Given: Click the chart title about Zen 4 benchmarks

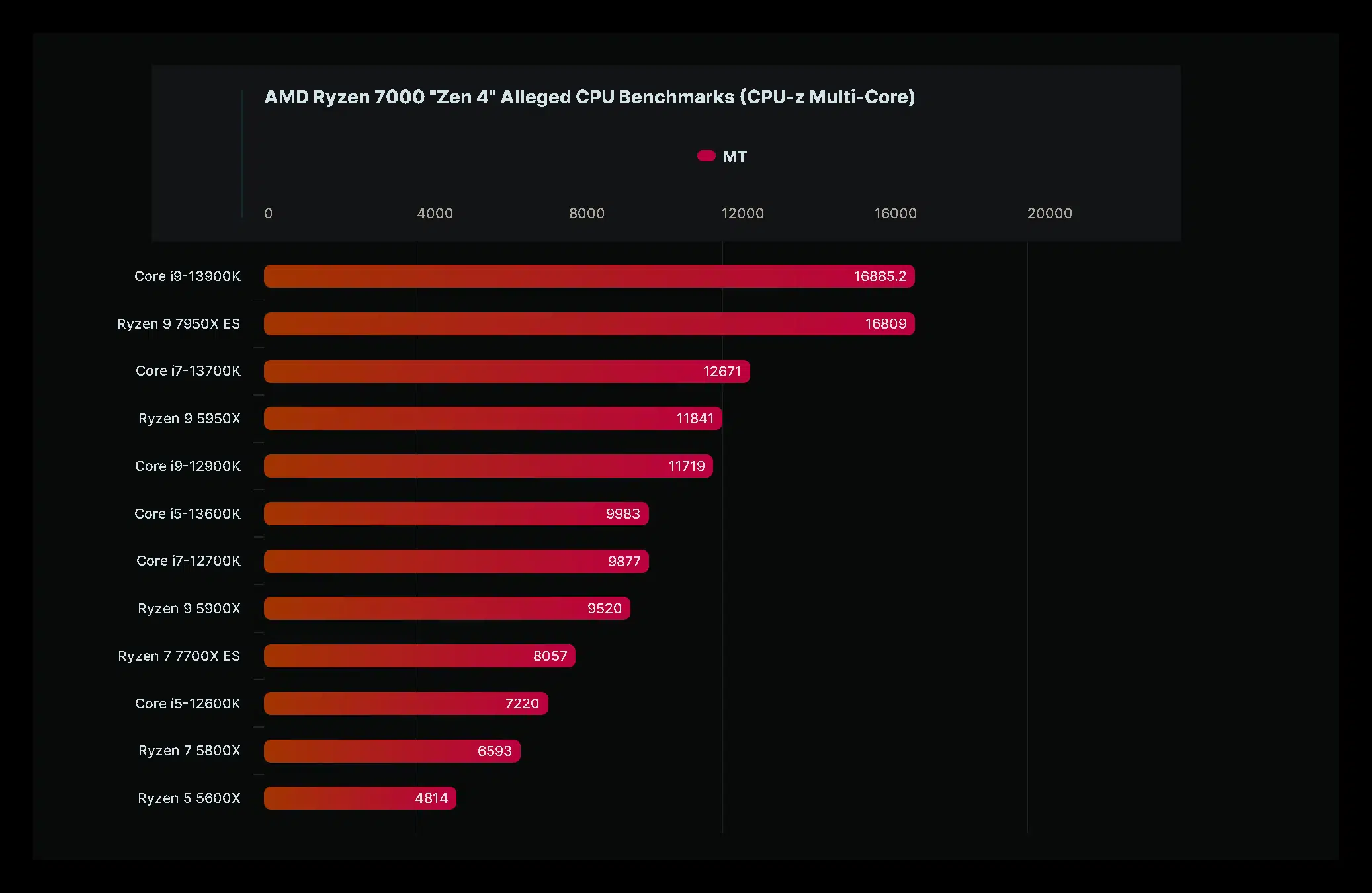Looking at the screenshot, I should [x=589, y=97].
